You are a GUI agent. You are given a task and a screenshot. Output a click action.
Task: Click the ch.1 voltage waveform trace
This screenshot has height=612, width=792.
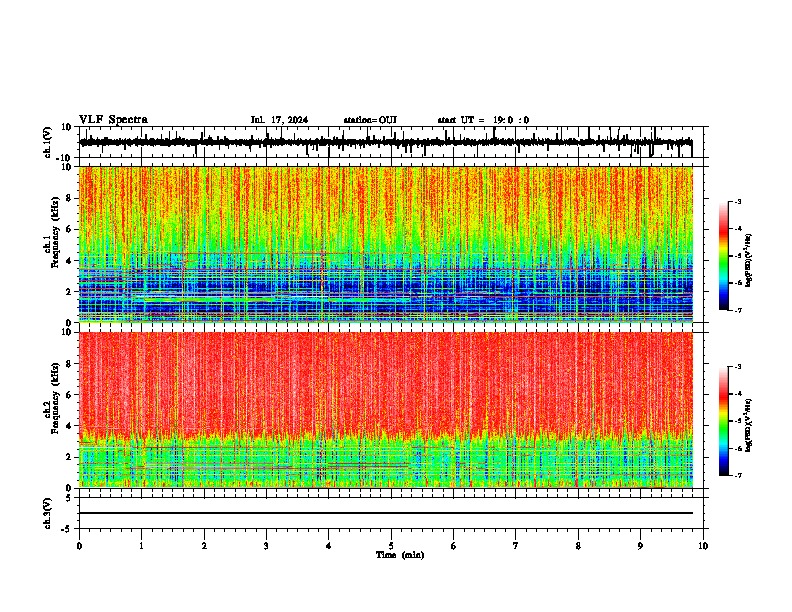[386, 142]
